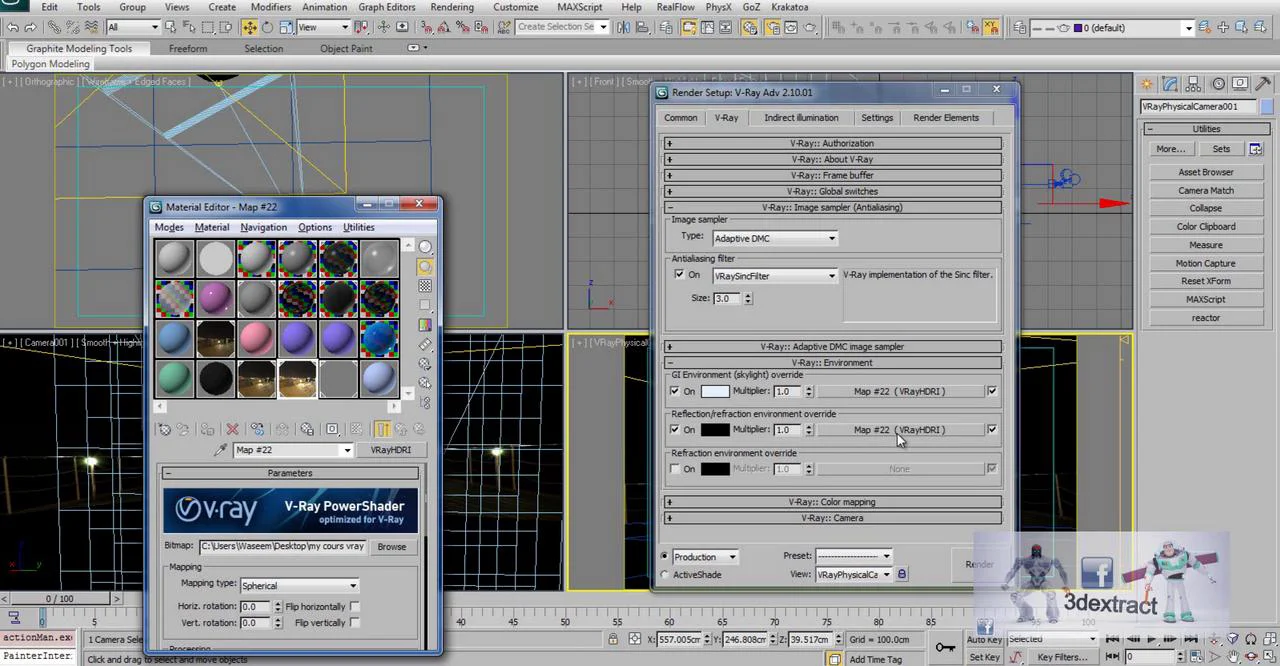Viewport: 1280px width, 666px height.
Task: Open the Preset dropdown in Render Setup
Action: (x=853, y=556)
